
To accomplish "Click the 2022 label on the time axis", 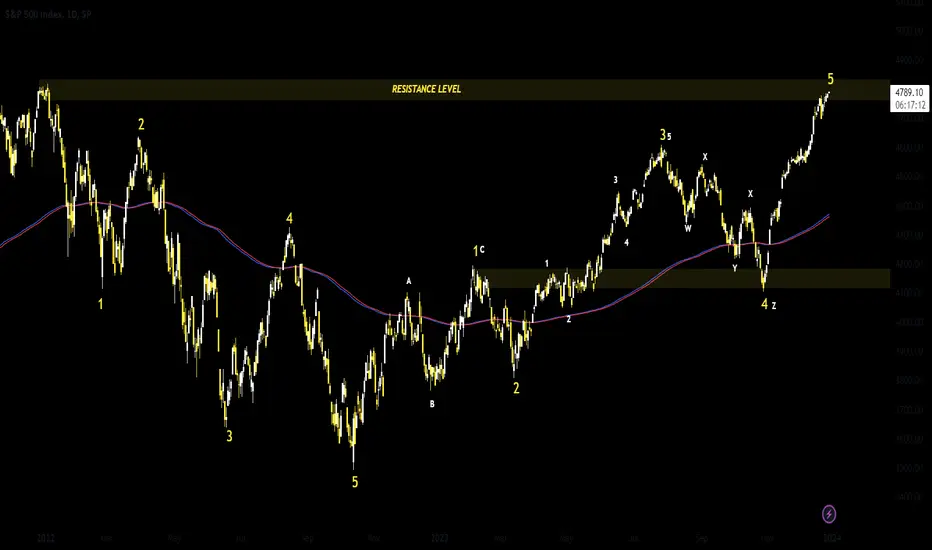I will coord(46,538).
